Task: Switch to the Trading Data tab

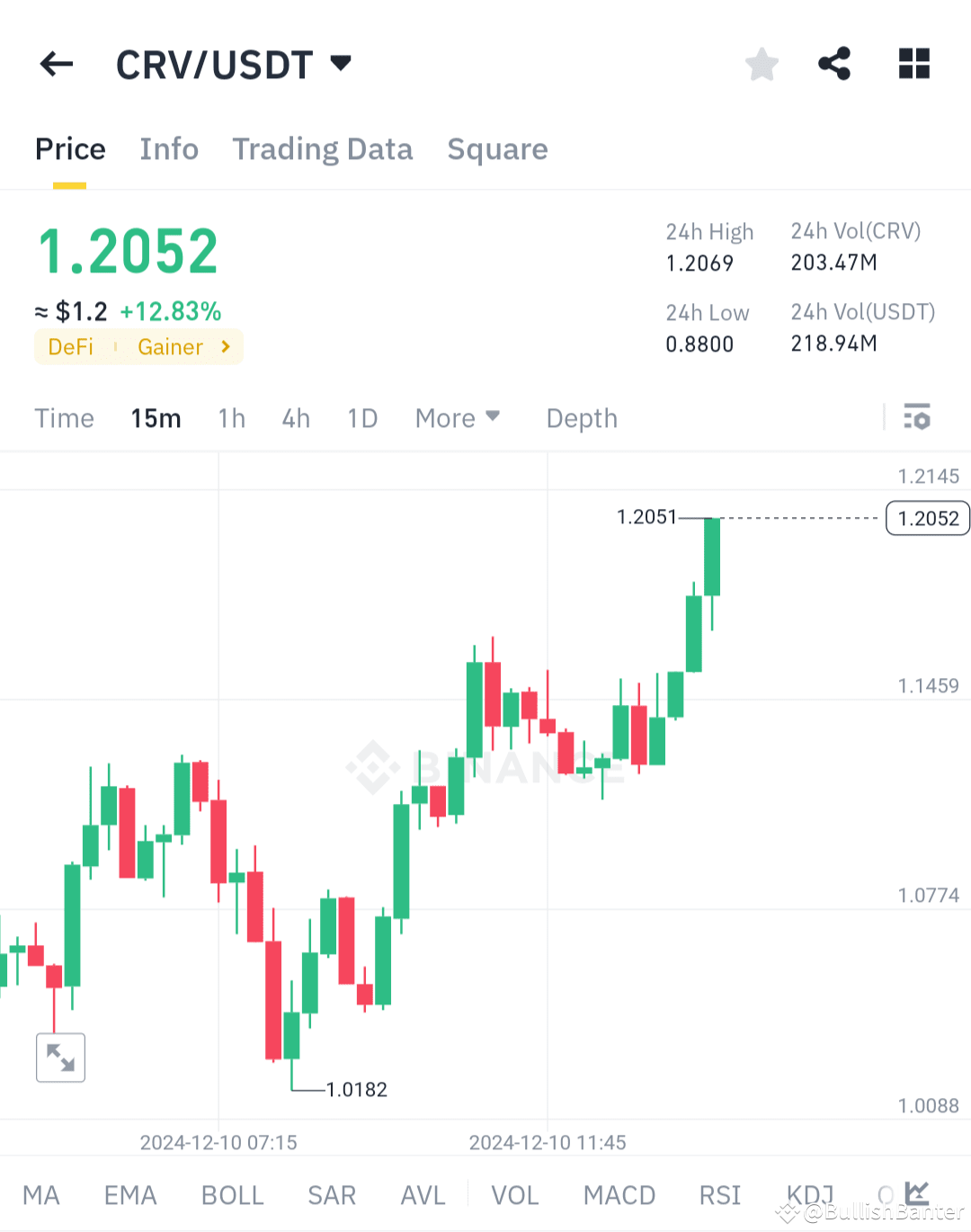Action: pyautogui.click(x=322, y=149)
